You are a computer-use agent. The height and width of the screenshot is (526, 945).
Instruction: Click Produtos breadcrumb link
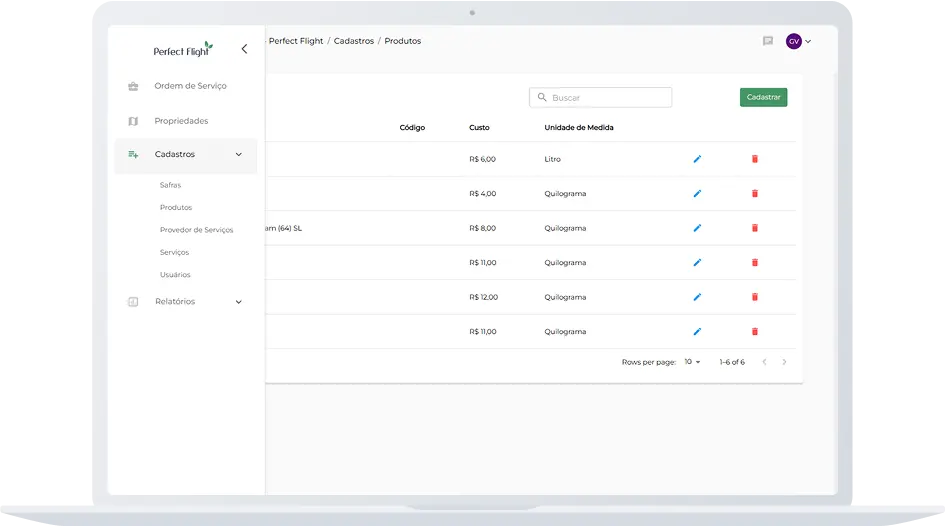pos(403,41)
